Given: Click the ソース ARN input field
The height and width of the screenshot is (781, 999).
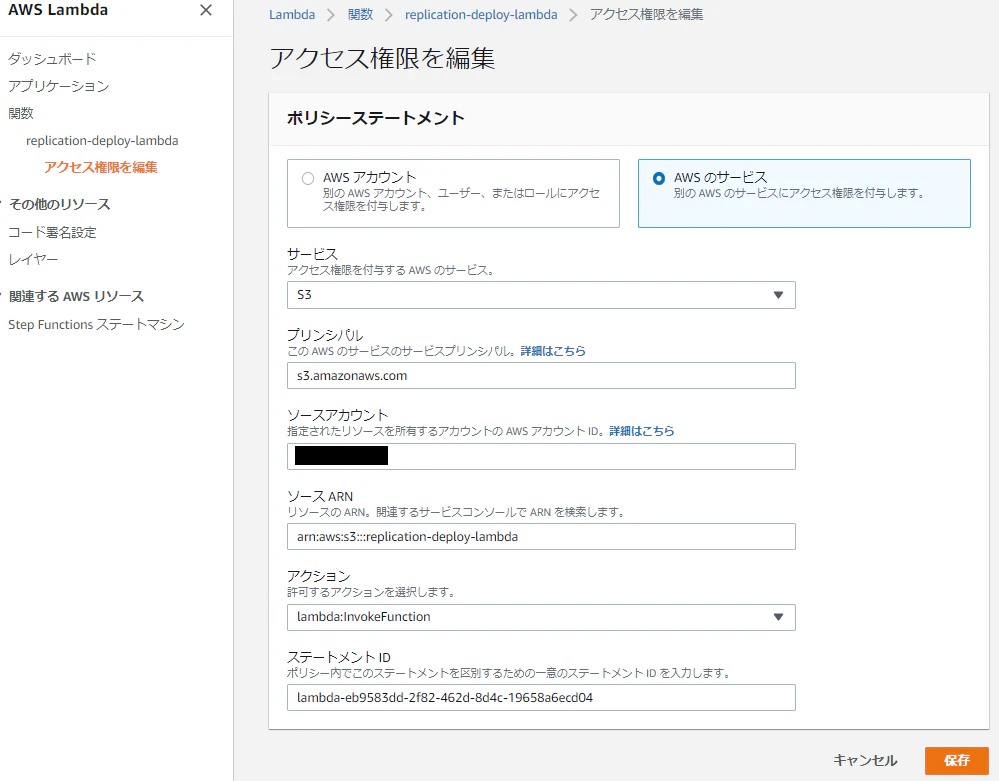Looking at the screenshot, I should [541, 536].
